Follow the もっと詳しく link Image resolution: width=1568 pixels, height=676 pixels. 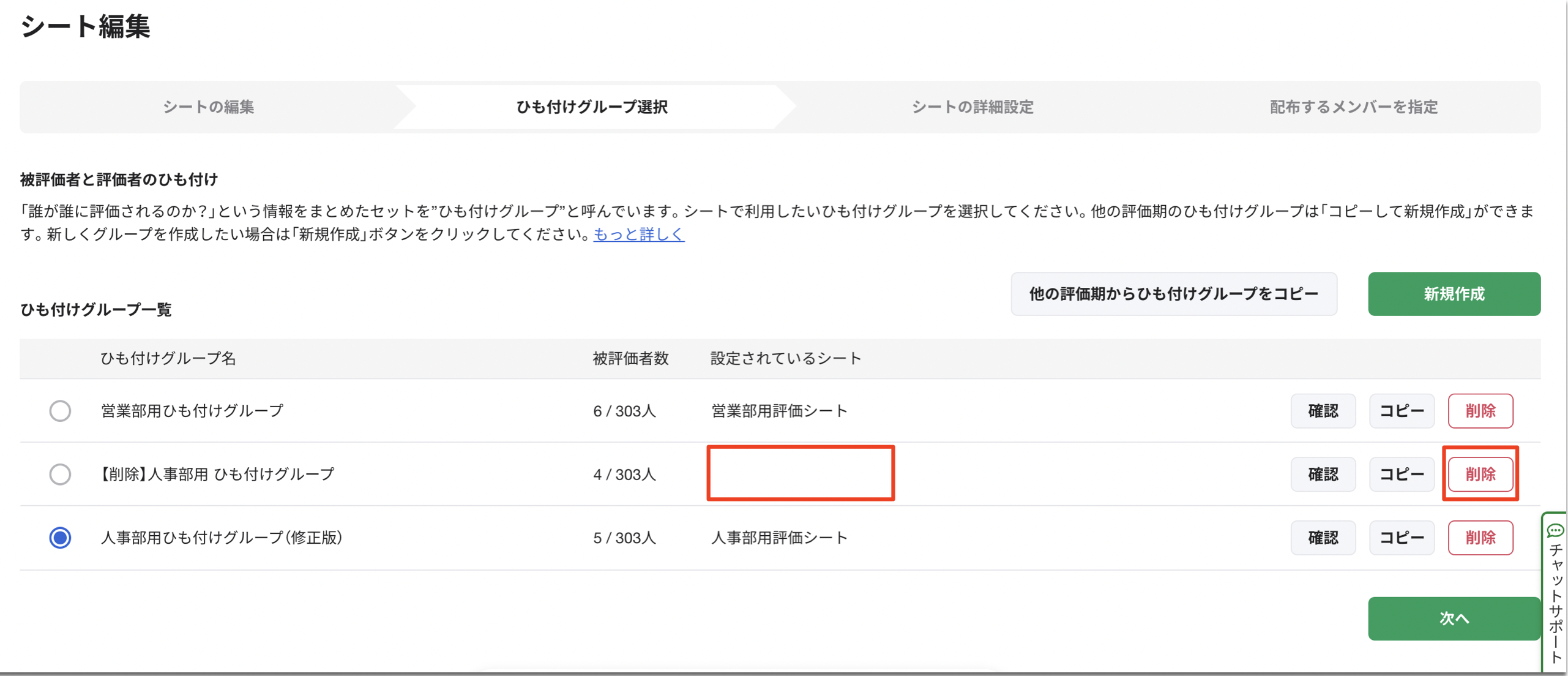pyautogui.click(x=638, y=235)
